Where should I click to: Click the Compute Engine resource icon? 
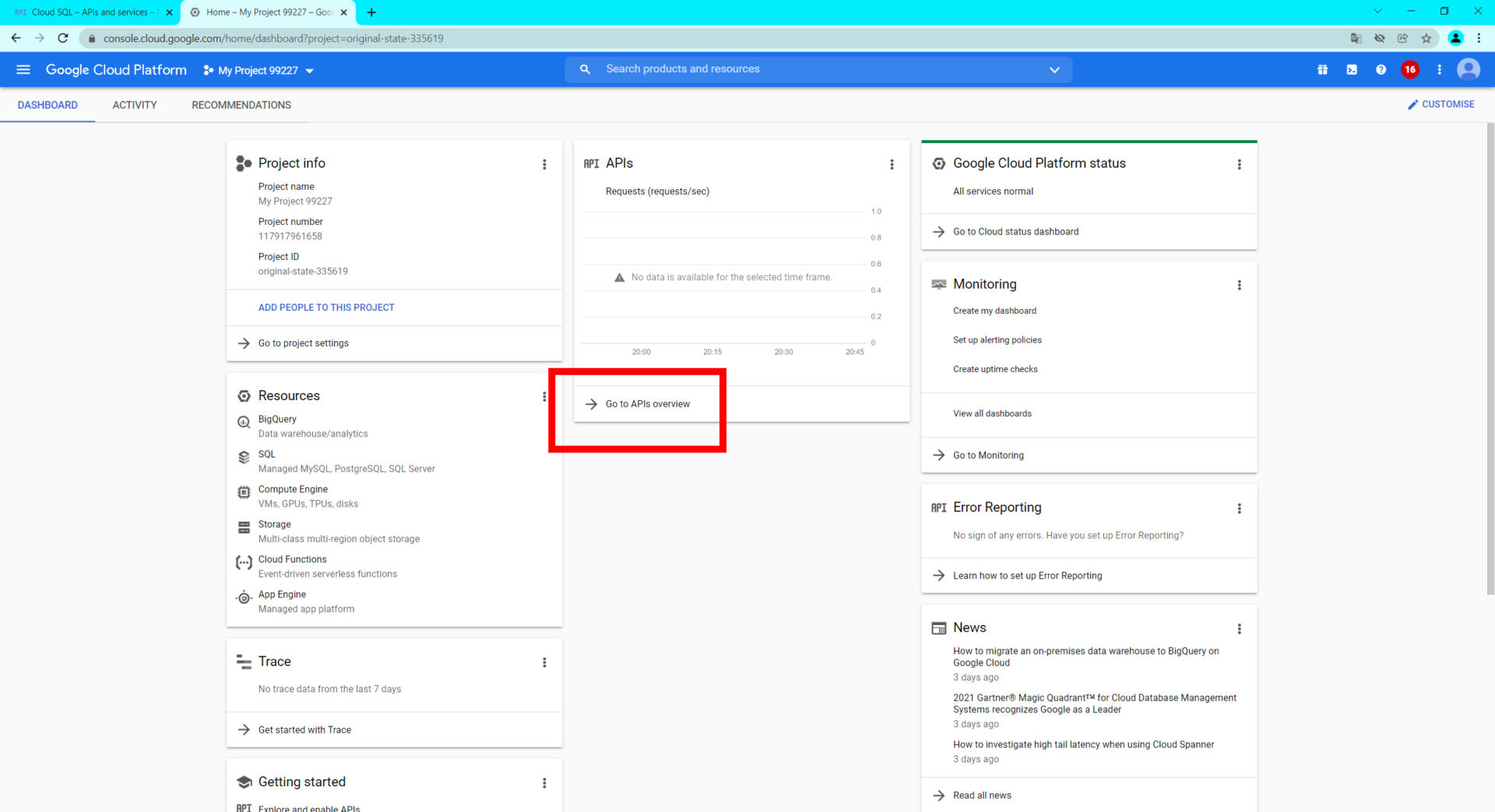[244, 492]
